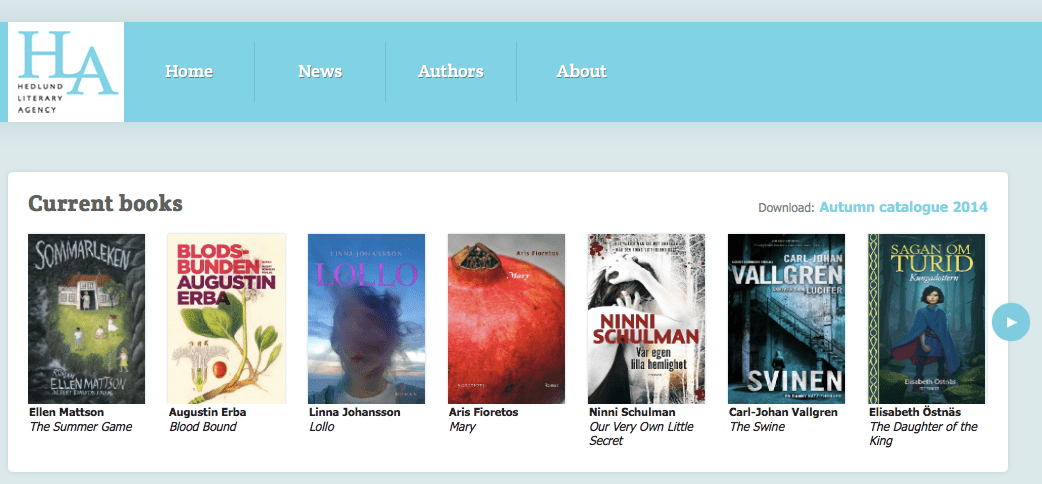Select author name Ellen Mattson
This screenshot has width=1042, height=484.
(66, 412)
